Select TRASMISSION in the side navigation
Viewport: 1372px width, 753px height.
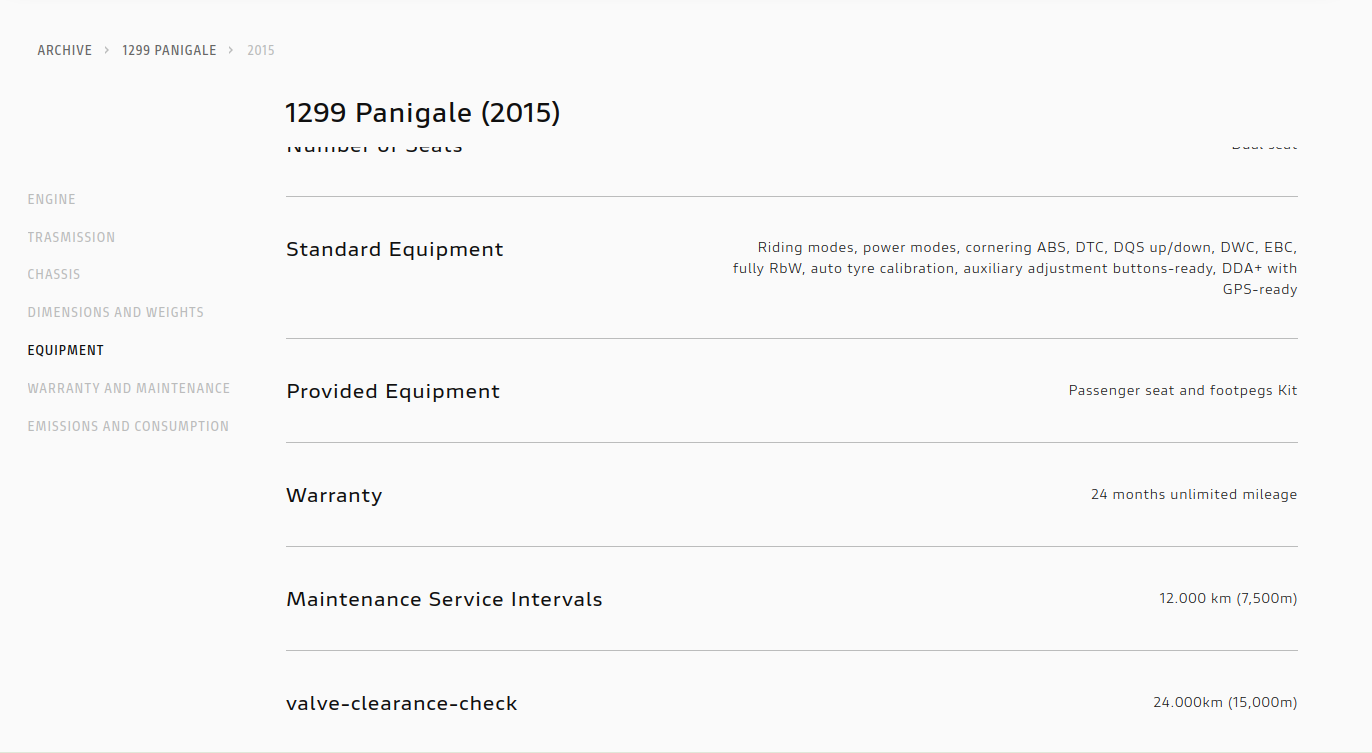point(71,237)
